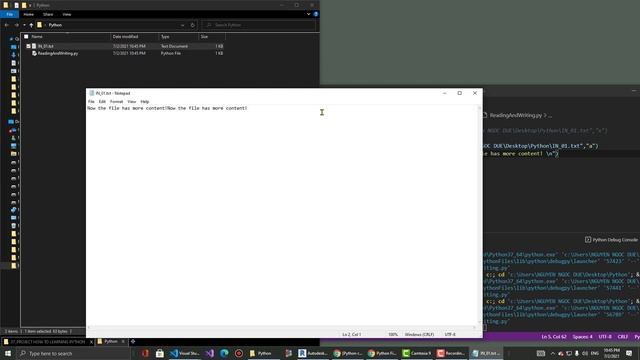Go back in File Explorer navigation

coord(7,25)
